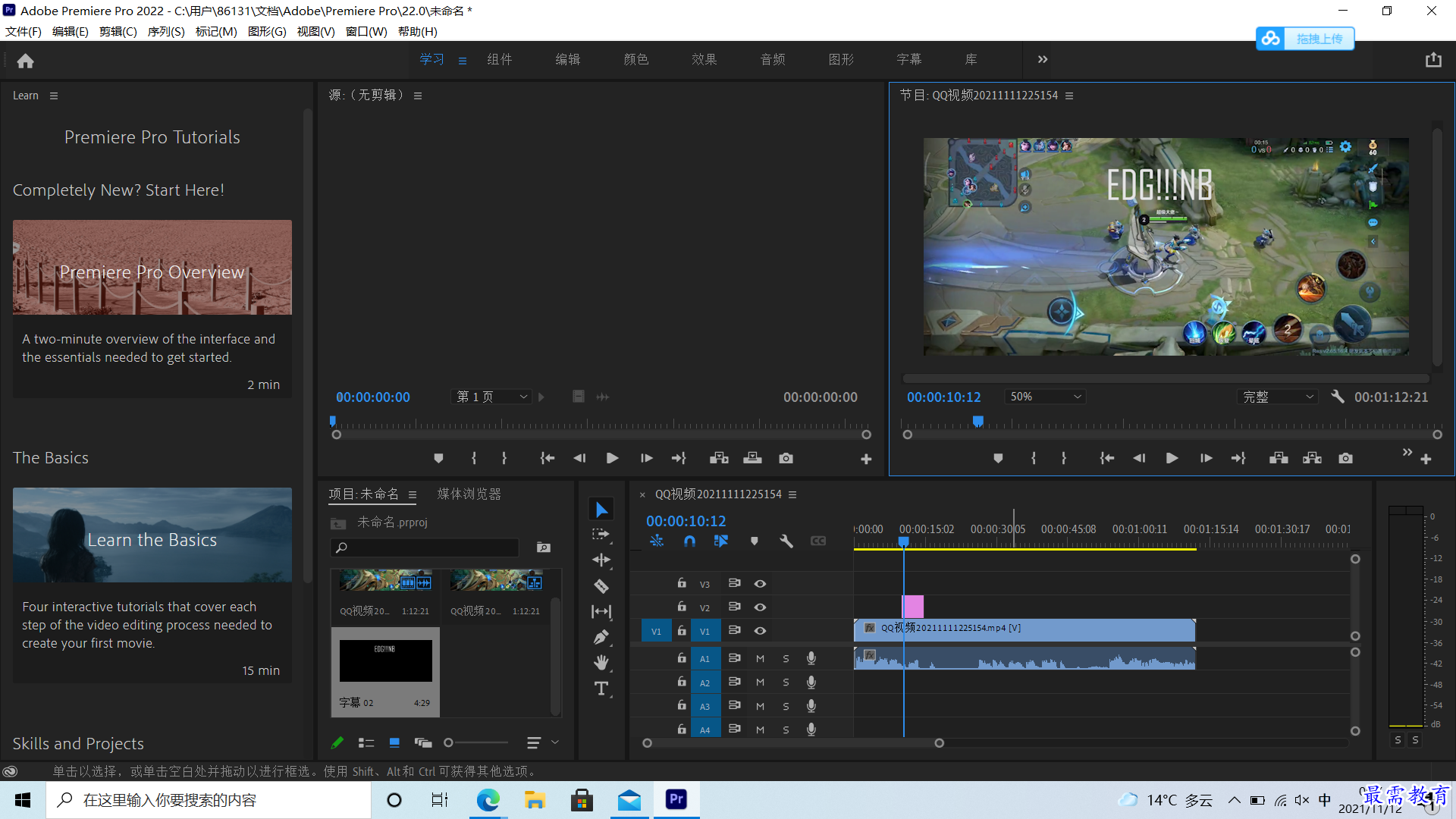Switch project panel to icon view
The height and width of the screenshot is (819, 1456).
click(394, 743)
